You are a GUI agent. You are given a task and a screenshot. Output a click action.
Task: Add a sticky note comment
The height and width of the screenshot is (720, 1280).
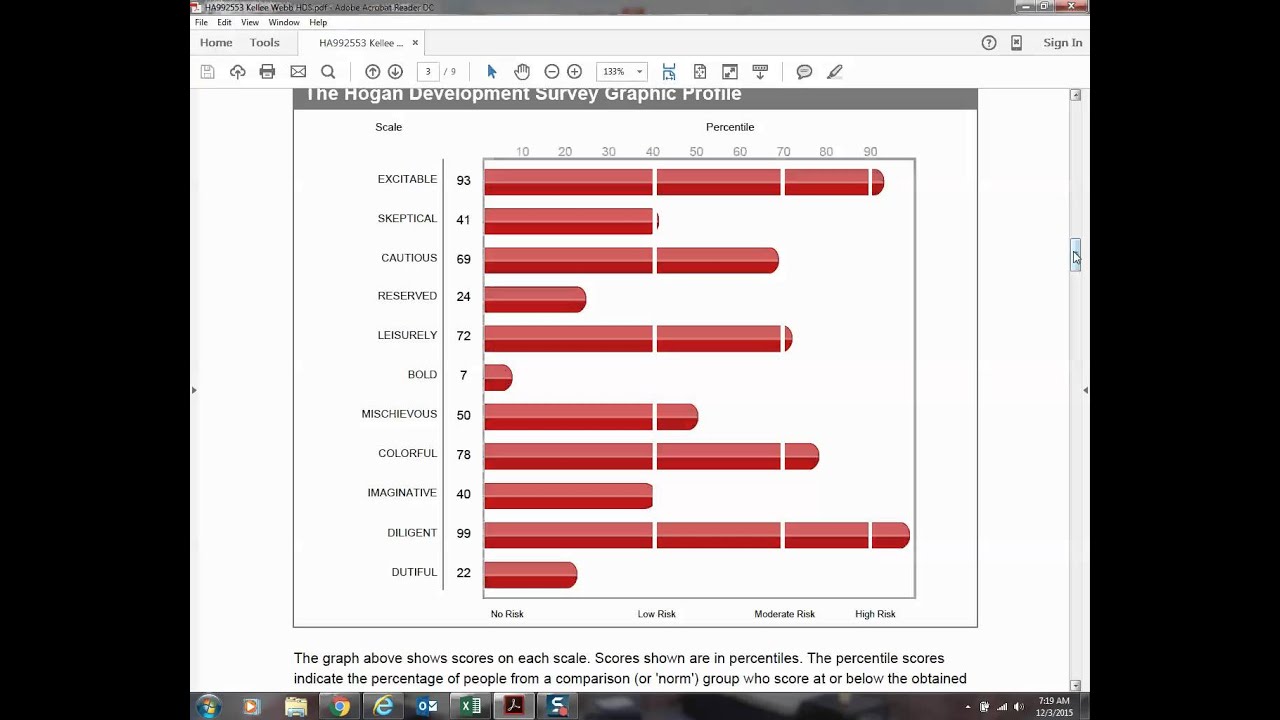pos(804,71)
